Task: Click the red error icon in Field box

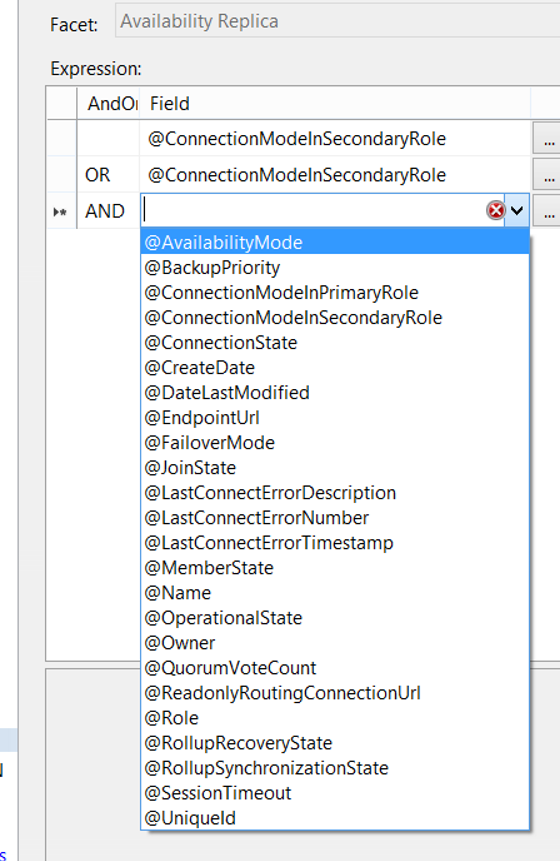Action: 496,210
